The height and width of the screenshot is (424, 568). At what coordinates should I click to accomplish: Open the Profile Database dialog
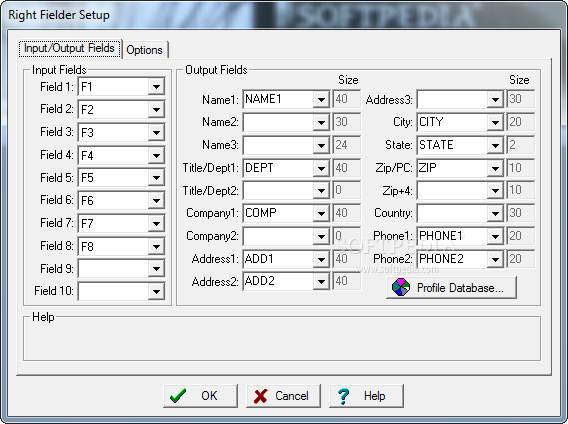coord(451,287)
